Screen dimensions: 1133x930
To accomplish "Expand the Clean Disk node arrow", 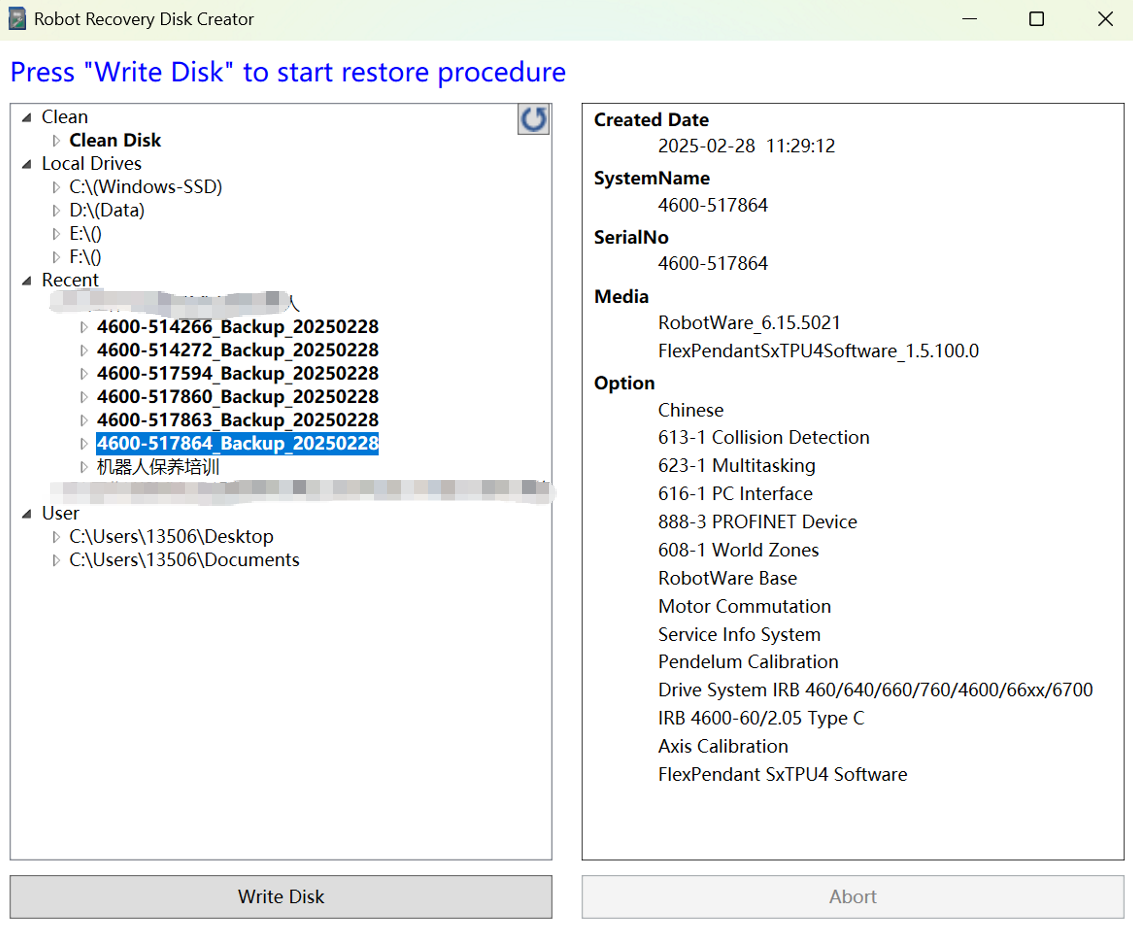I will (56, 140).
